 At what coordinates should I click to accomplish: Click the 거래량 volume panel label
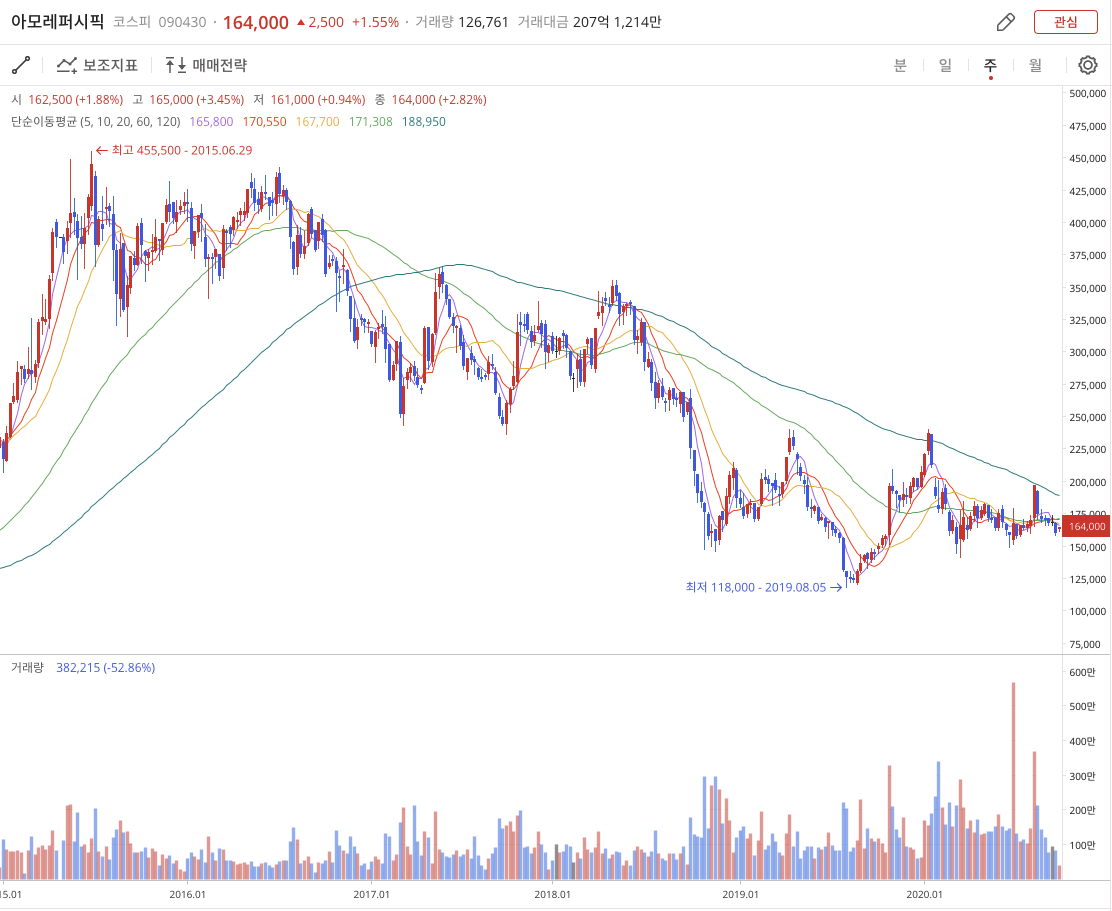pos(27,668)
